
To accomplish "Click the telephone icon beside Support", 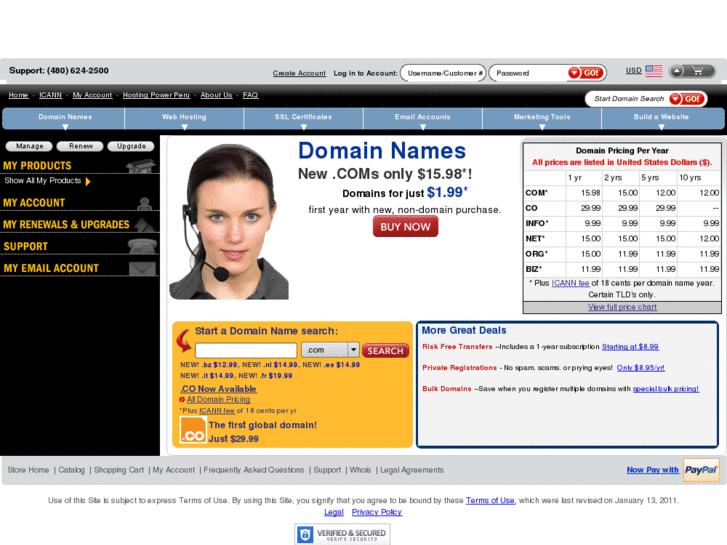I will click(x=142, y=246).
